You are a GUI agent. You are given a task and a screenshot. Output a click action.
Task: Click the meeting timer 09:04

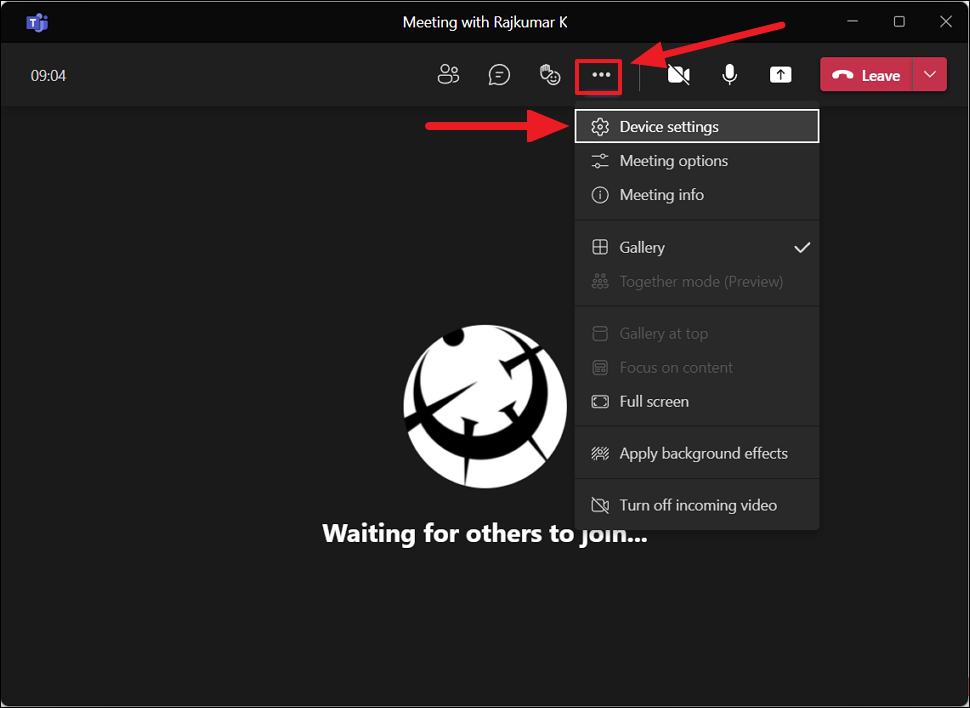(x=48, y=76)
